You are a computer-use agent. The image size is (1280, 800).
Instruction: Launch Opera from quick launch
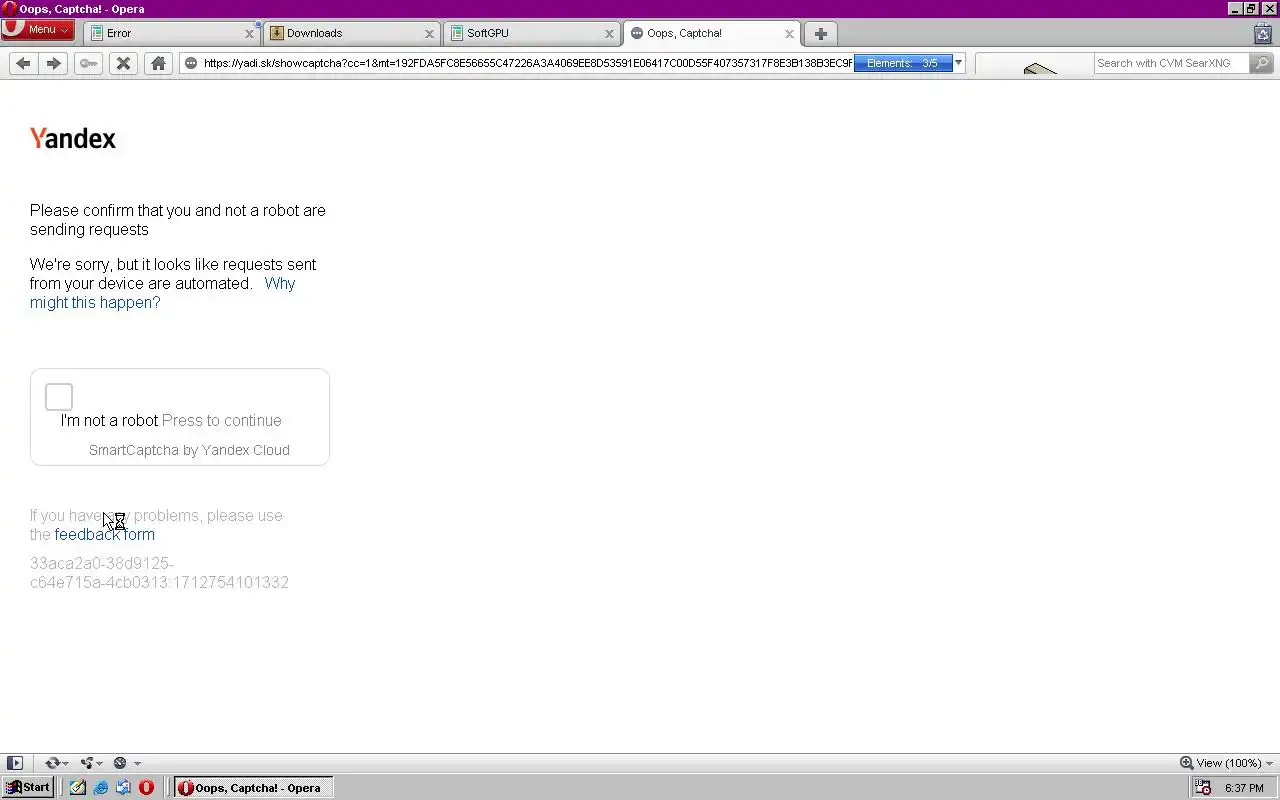pyautogui.click(x=146, y=788)
